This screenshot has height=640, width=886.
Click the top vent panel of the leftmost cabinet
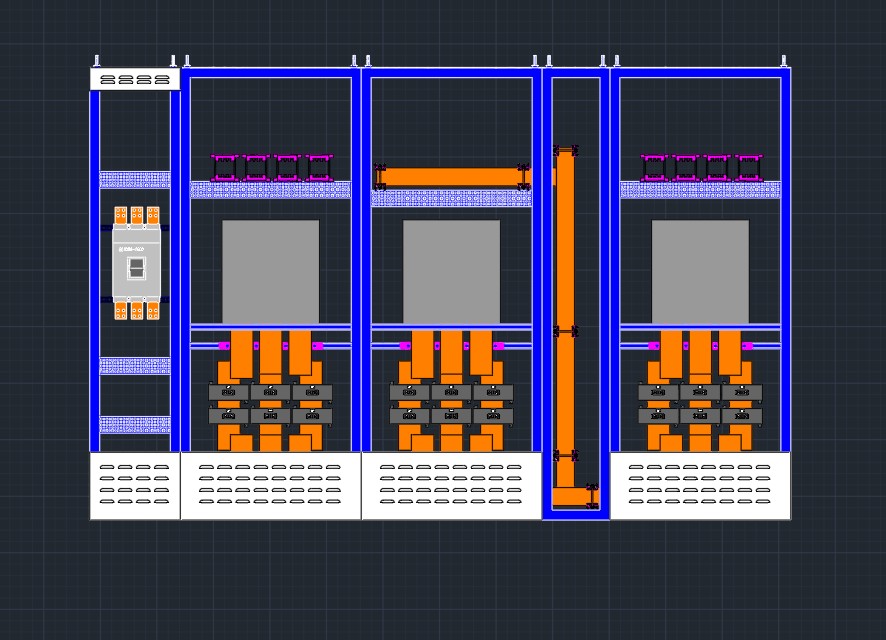pos(135,79)
